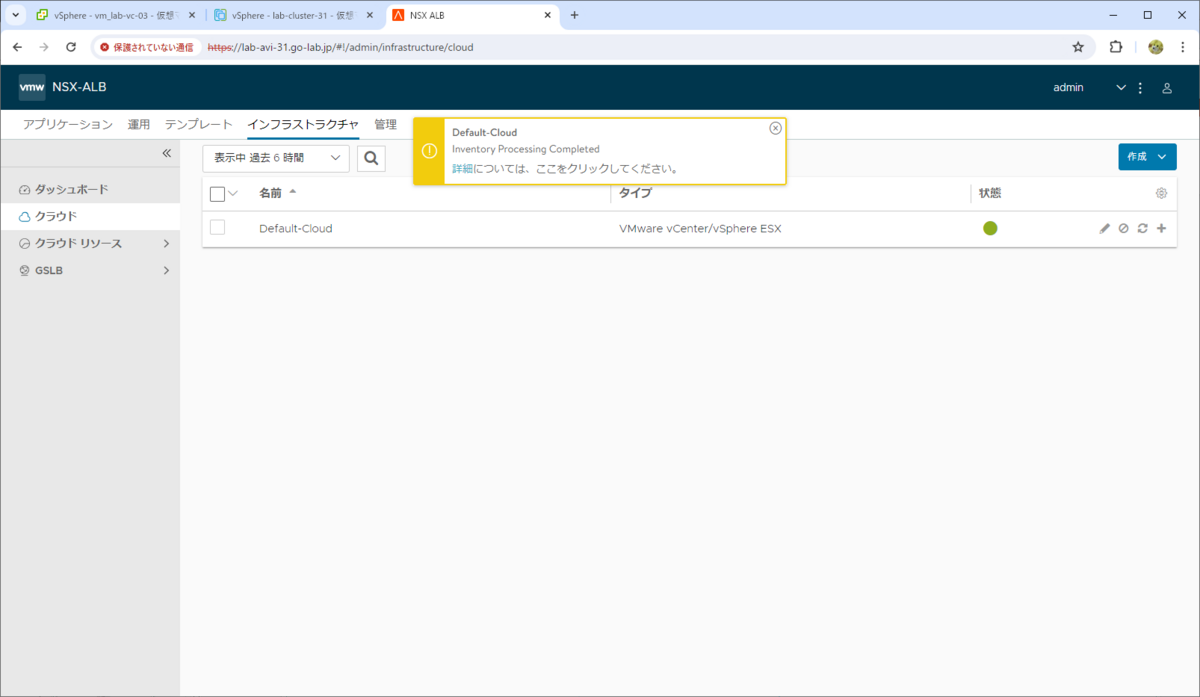Tick the Default-Cloud row checkbox
Screen dimensions: 1200x697
[x=217, y=228]
